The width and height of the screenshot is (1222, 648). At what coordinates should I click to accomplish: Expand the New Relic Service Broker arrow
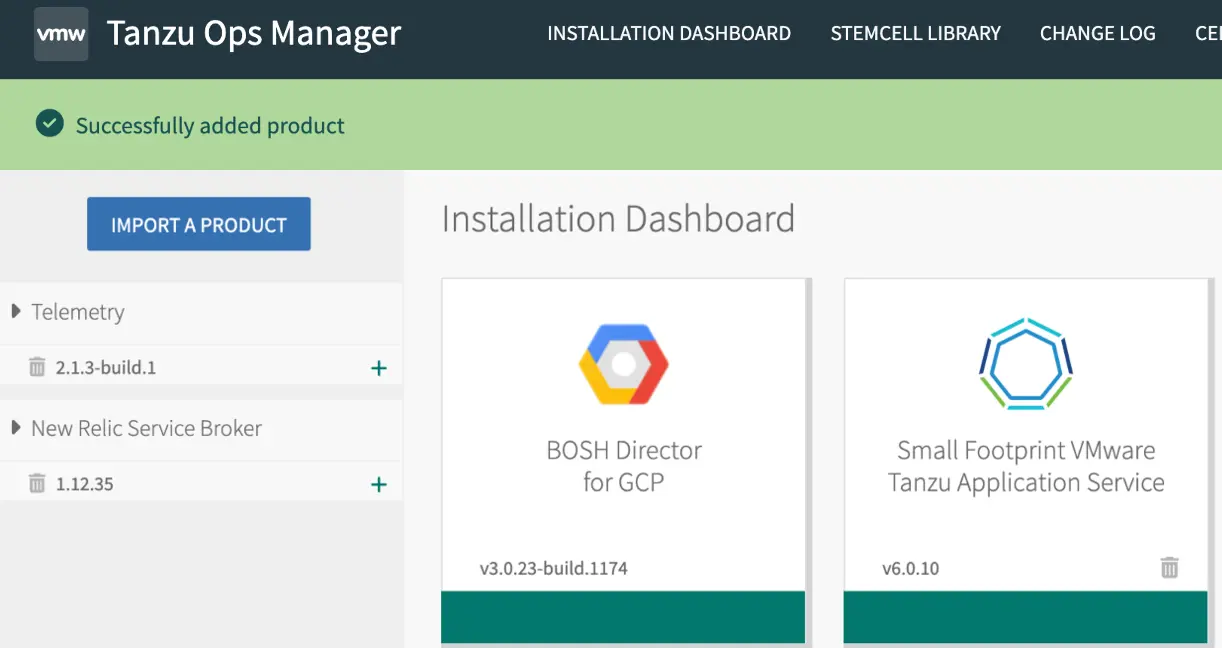pyautogui.click(x=16, y=428)
